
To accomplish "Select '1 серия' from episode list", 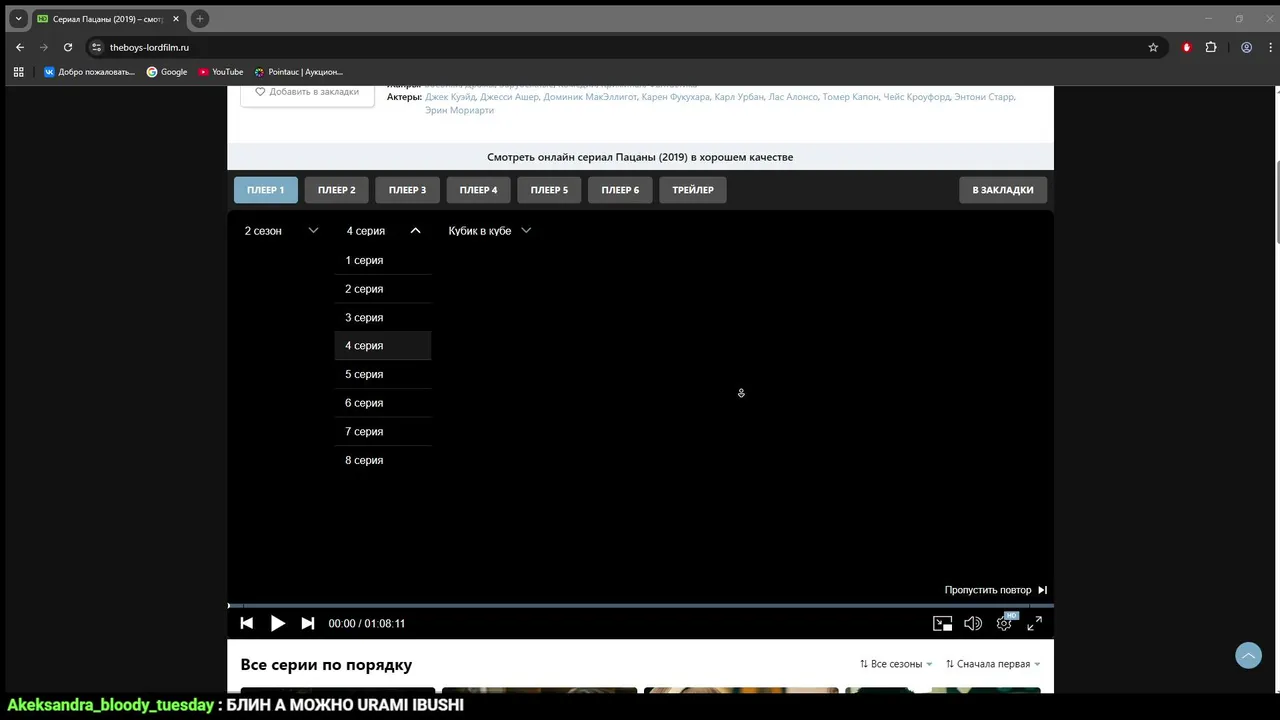I will pos(383,260).
